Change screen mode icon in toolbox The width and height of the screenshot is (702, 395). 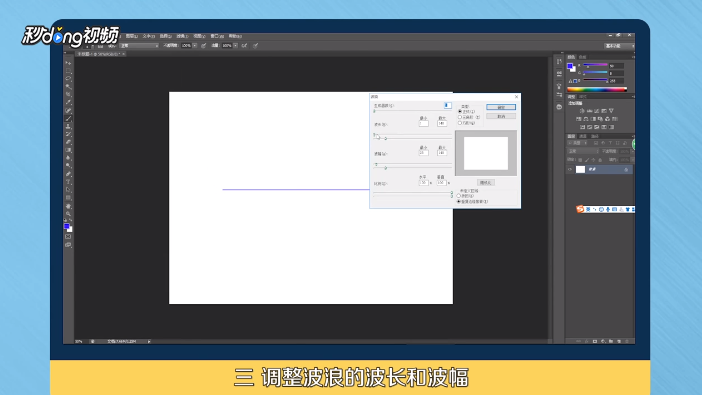pos(68,245)
